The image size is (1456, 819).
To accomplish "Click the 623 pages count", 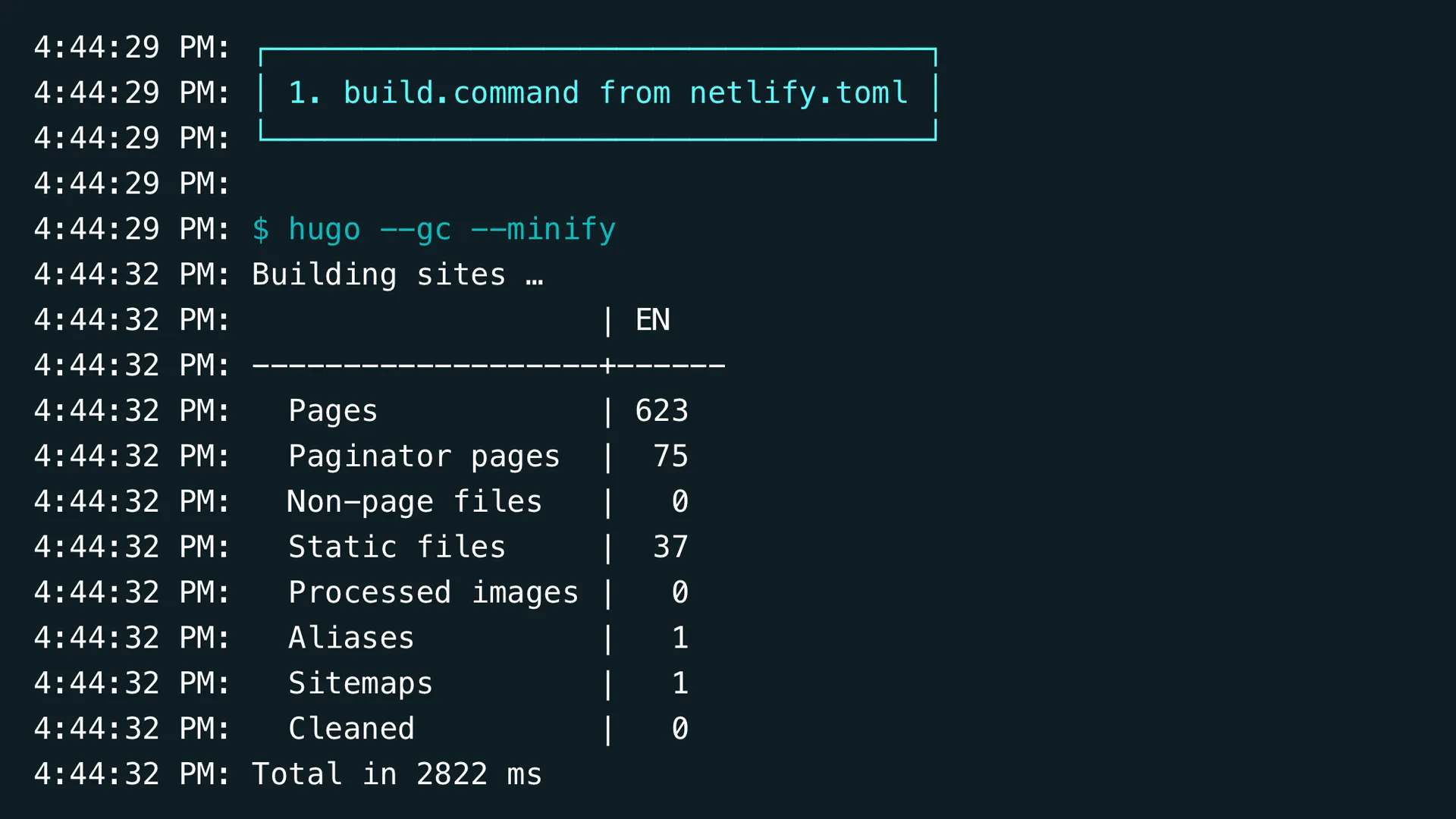I will [x=661, y=411].
